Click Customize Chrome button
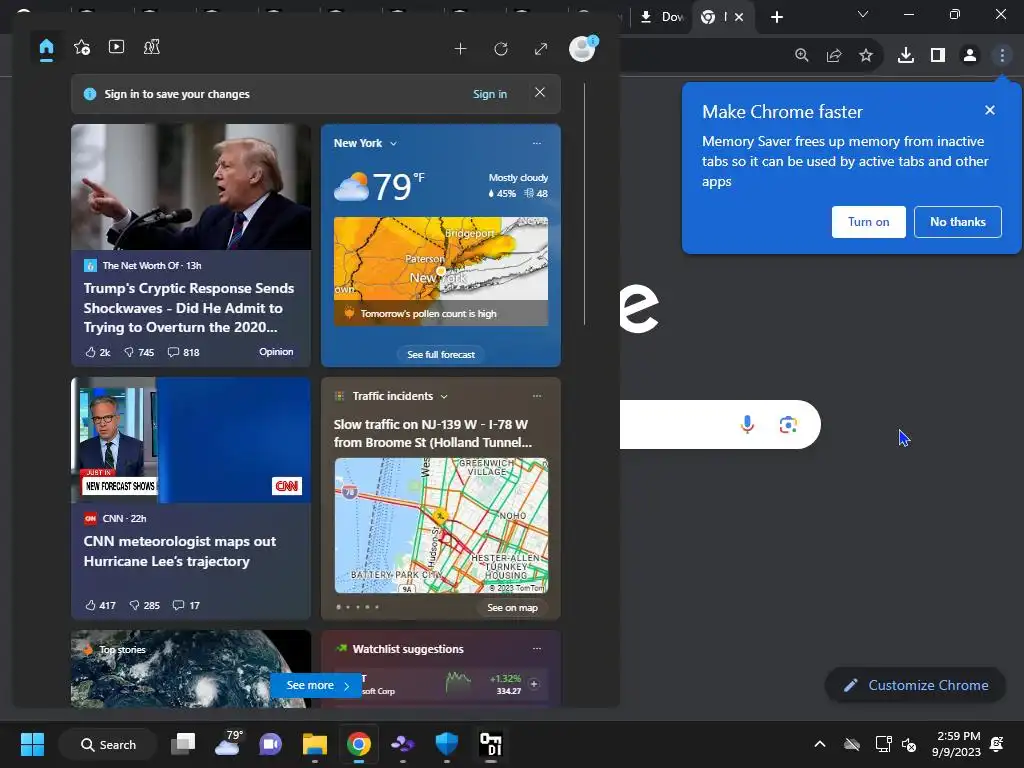The height and width of the screenshot is (768, 1024). point(916,685)
